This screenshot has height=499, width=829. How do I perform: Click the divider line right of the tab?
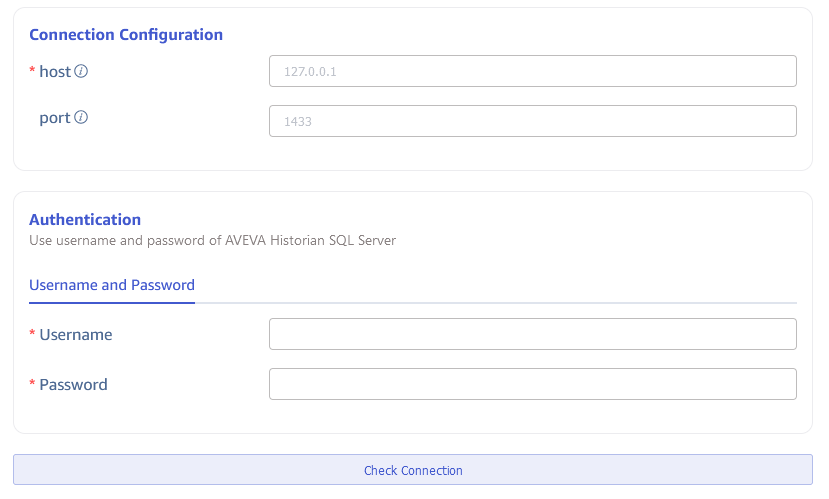click(500, 302)
